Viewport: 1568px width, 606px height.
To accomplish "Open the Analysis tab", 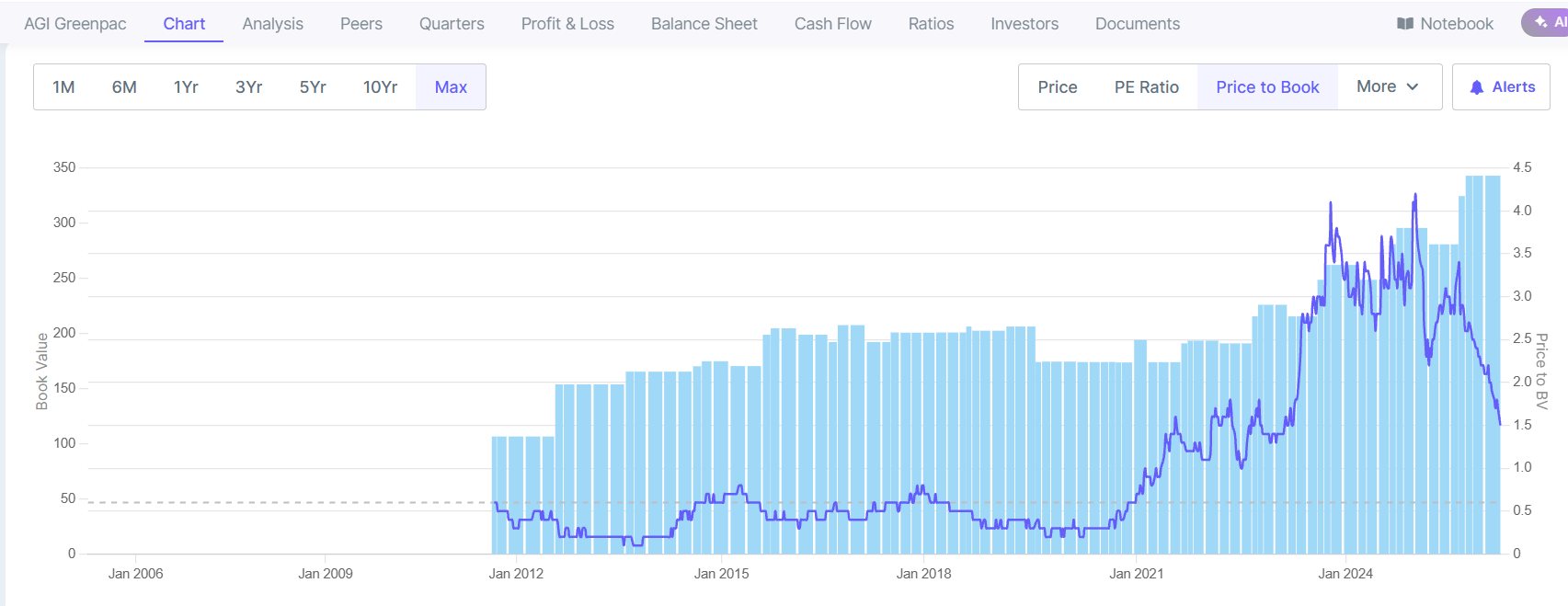I will click(272, 24).
